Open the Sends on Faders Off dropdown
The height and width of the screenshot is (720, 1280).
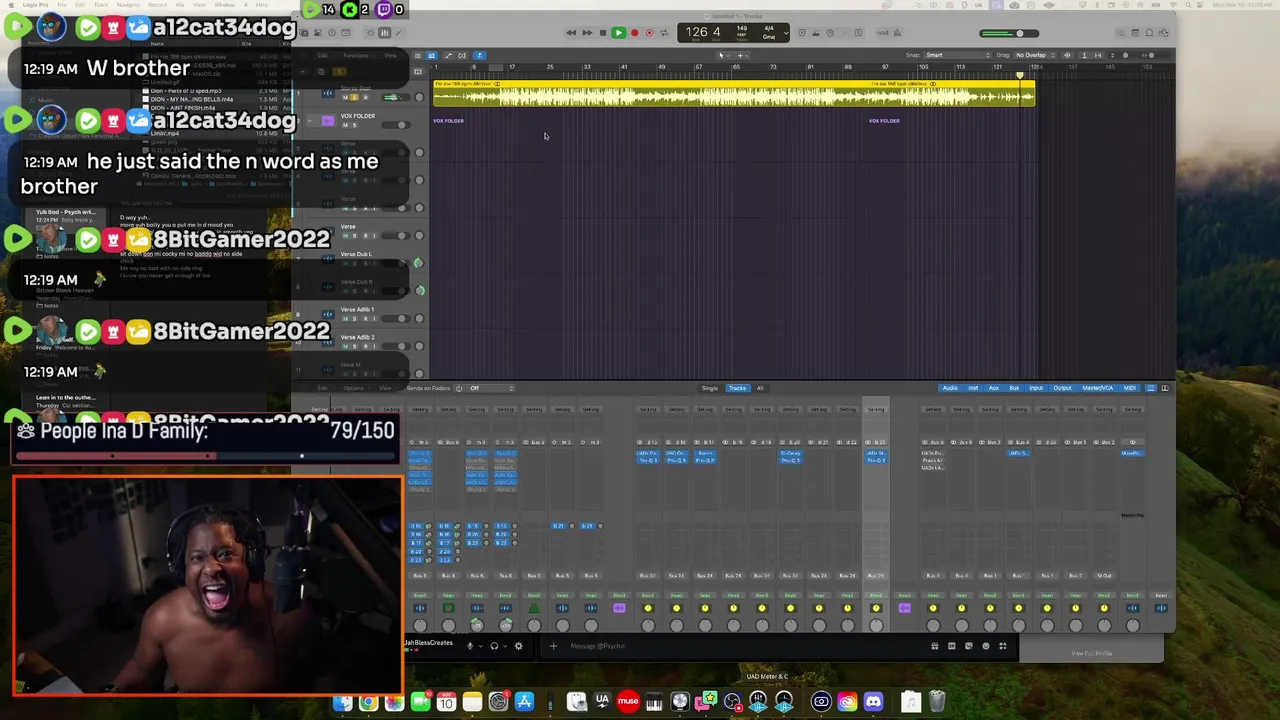click(x=492, y=388)
